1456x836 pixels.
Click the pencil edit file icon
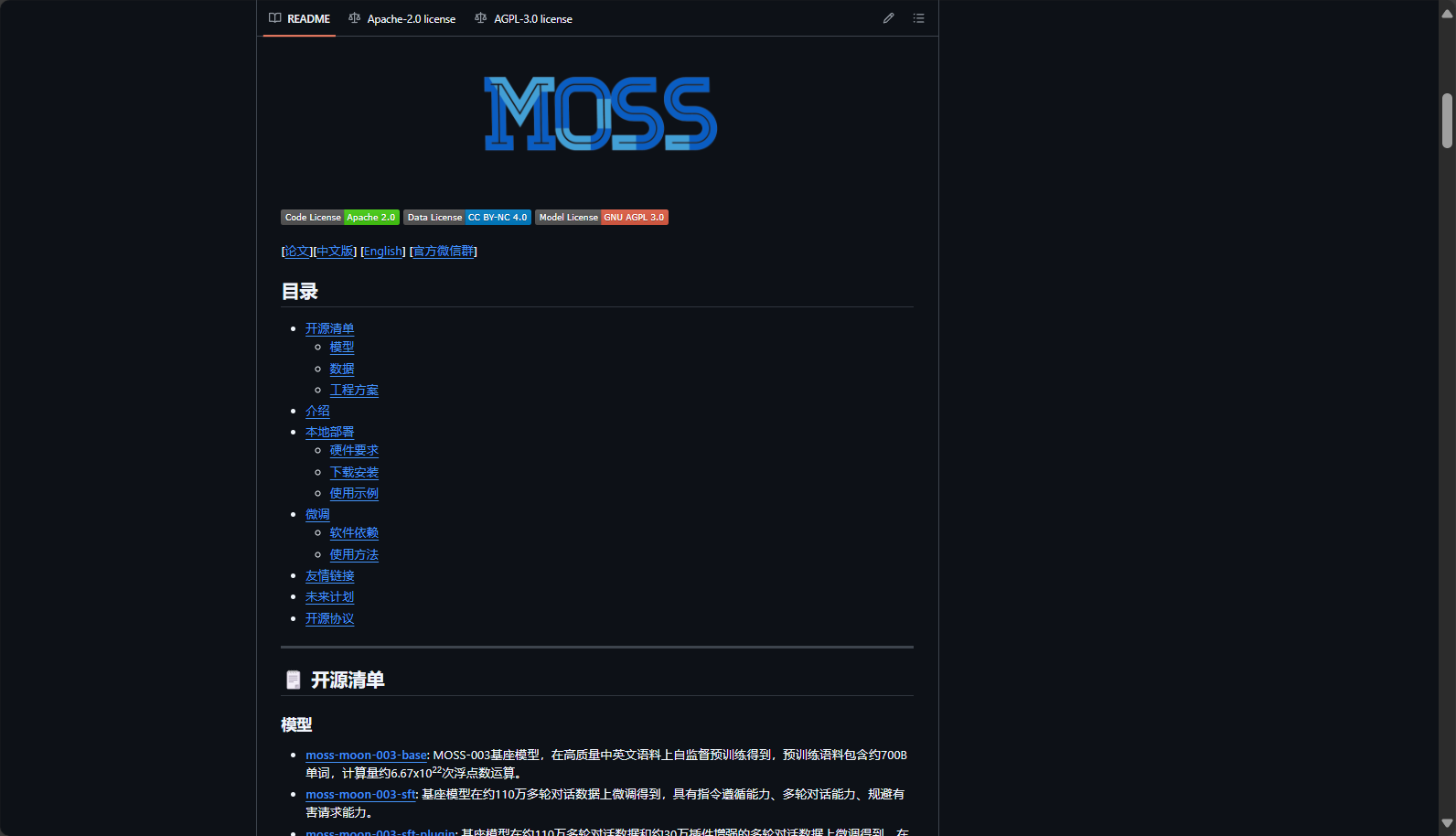[x=888, y=18]
